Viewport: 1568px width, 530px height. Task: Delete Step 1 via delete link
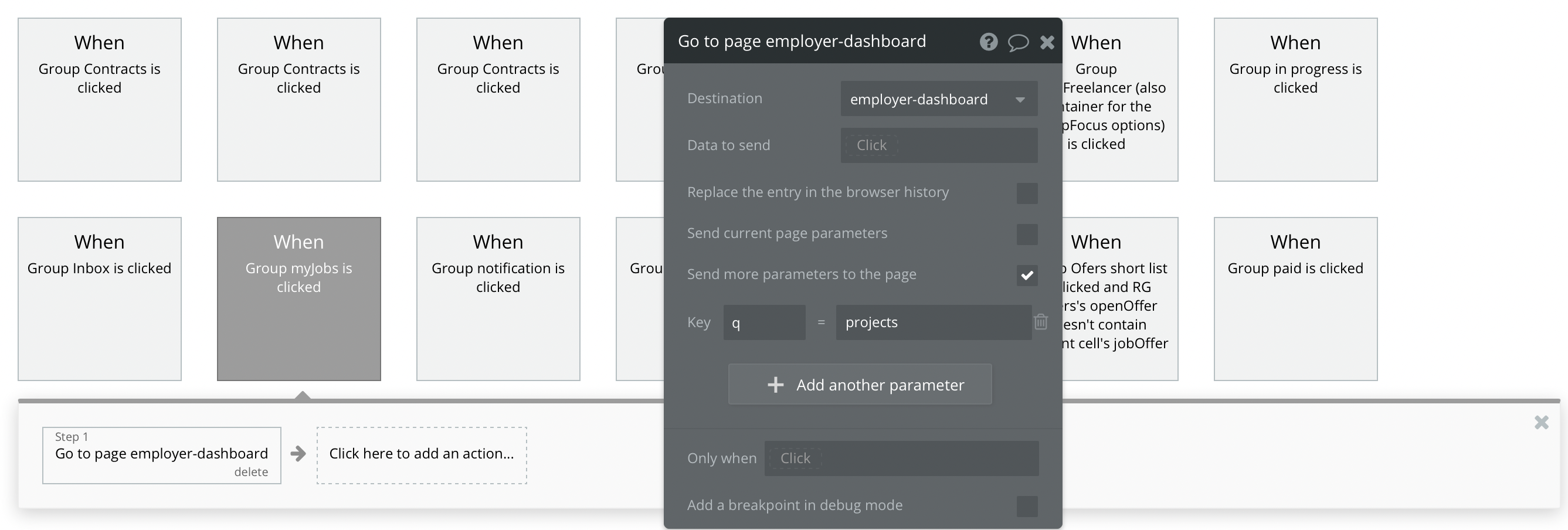click(251, 472)
